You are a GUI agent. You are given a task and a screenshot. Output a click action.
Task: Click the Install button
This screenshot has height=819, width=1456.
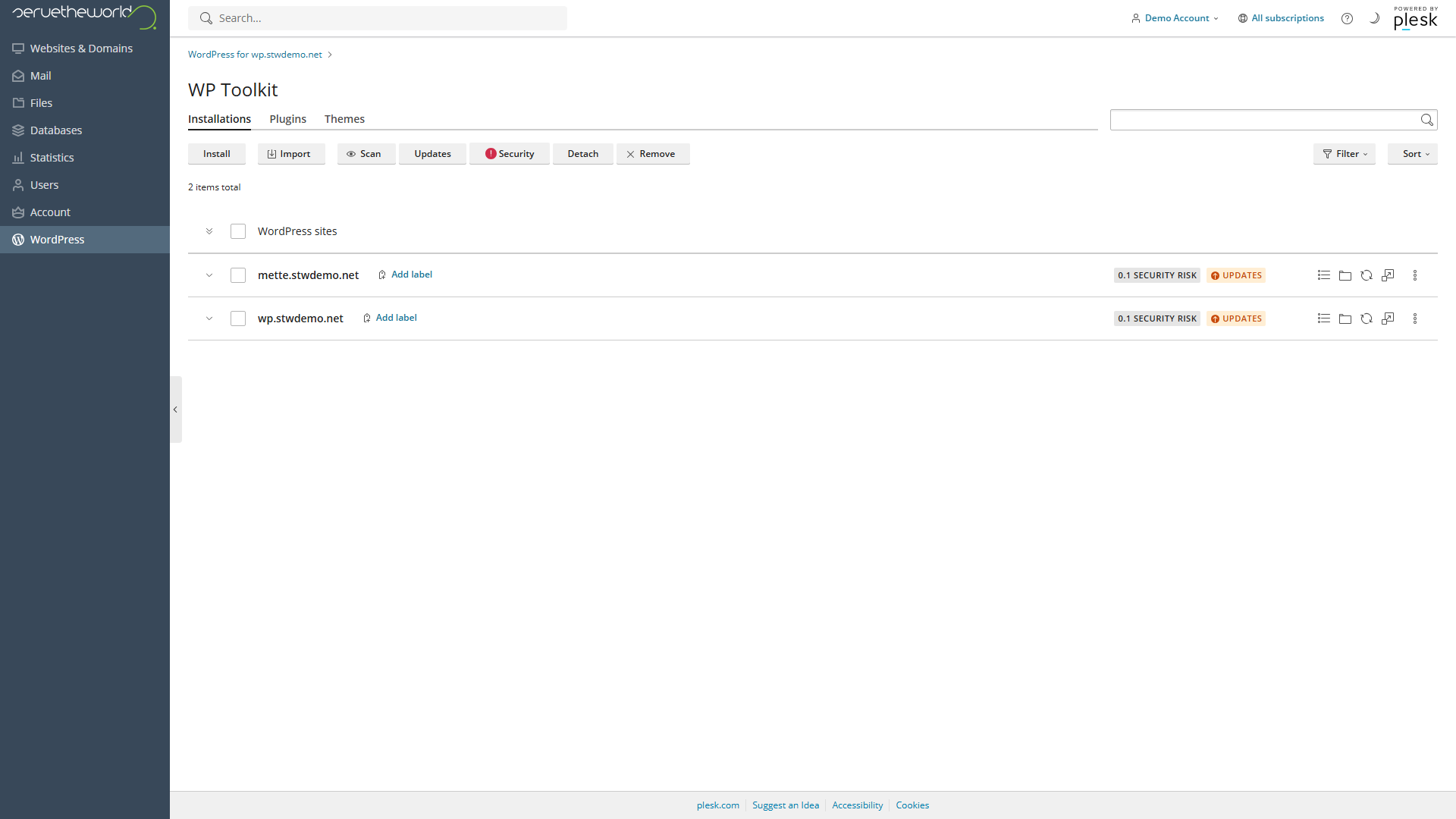(x=217, y=154)
